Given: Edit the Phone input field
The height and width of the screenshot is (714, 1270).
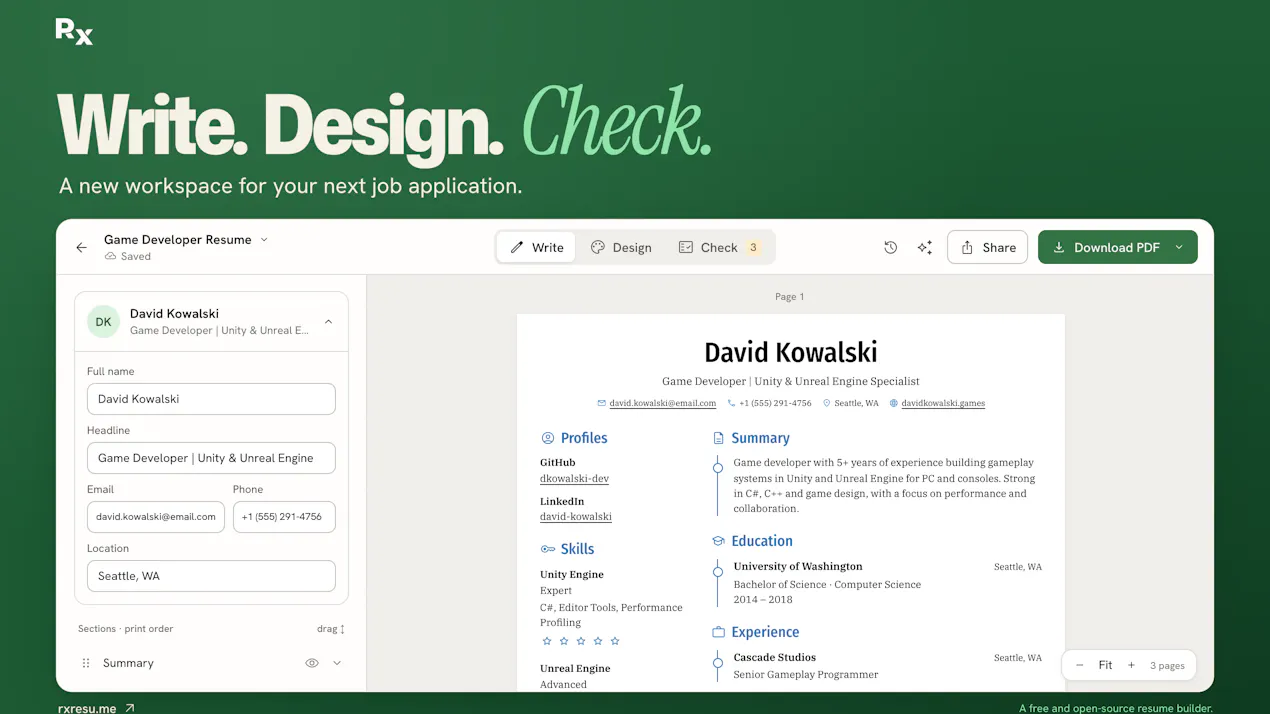Looking at the screenshot, I should point(284,517).
